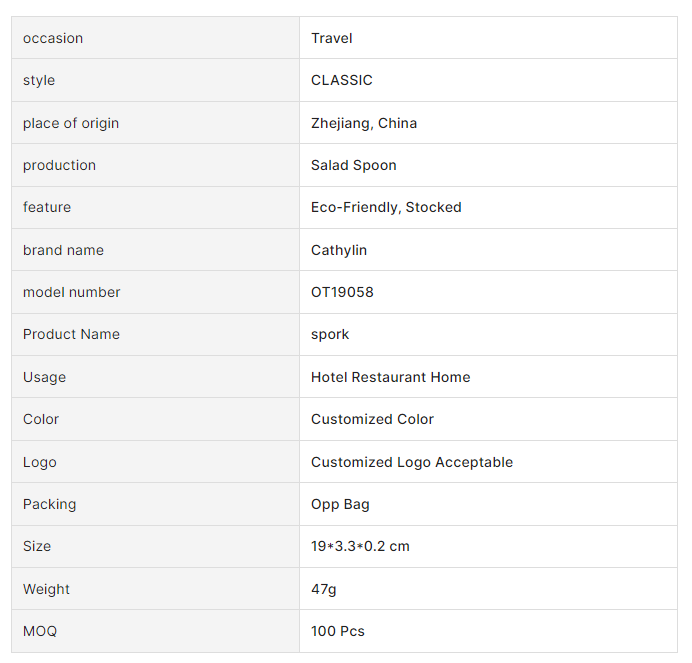The image size is (692, 663).
Task: Click the 'place of origin' label
Action: pyautogui.click(x=71, y=123)
